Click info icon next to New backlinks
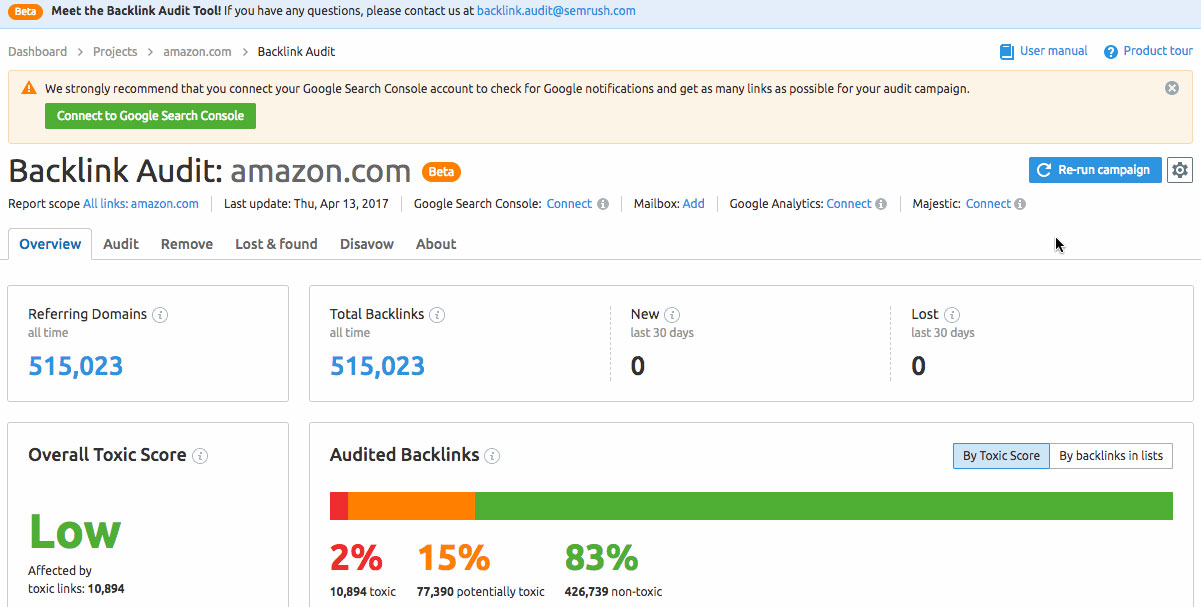 pos(672,314)
